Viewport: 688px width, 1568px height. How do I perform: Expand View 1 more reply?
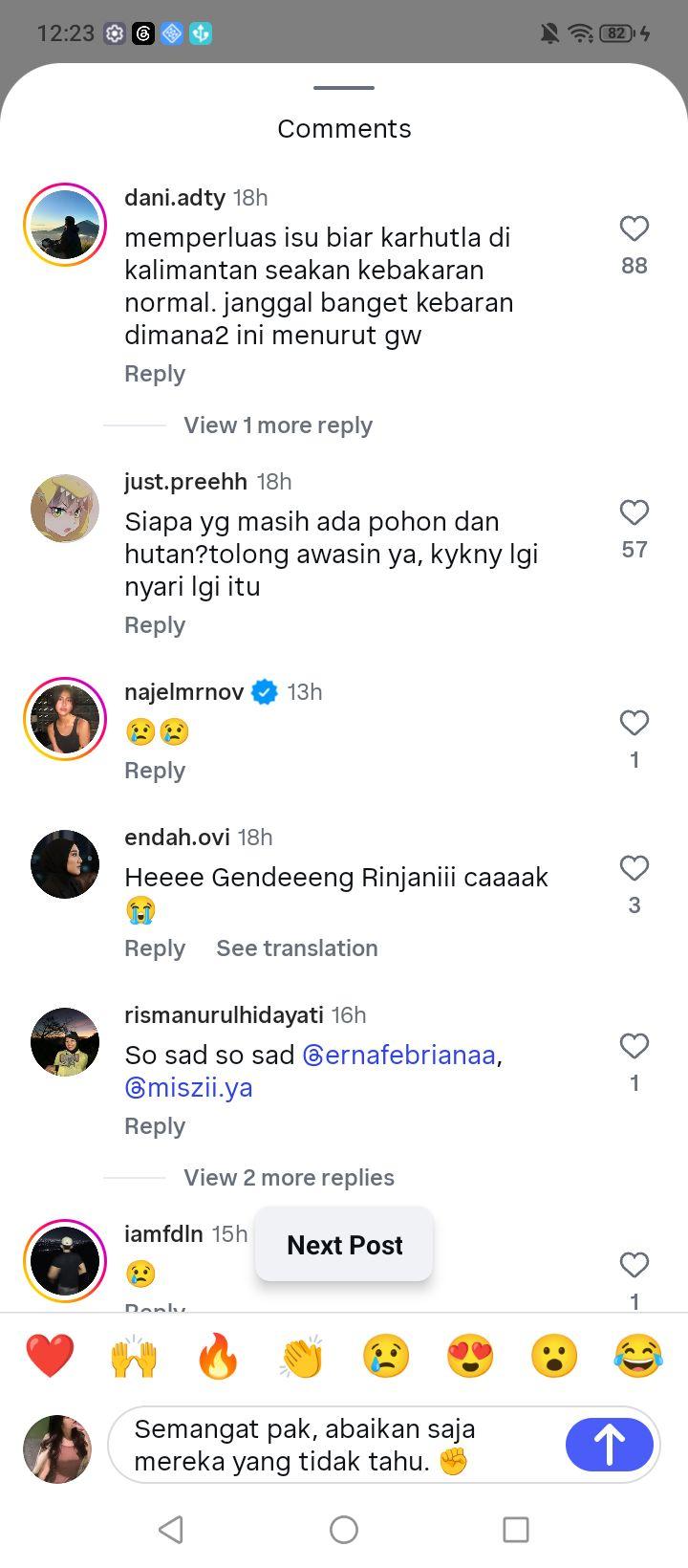pyautogui.click(x=278, y=425)
